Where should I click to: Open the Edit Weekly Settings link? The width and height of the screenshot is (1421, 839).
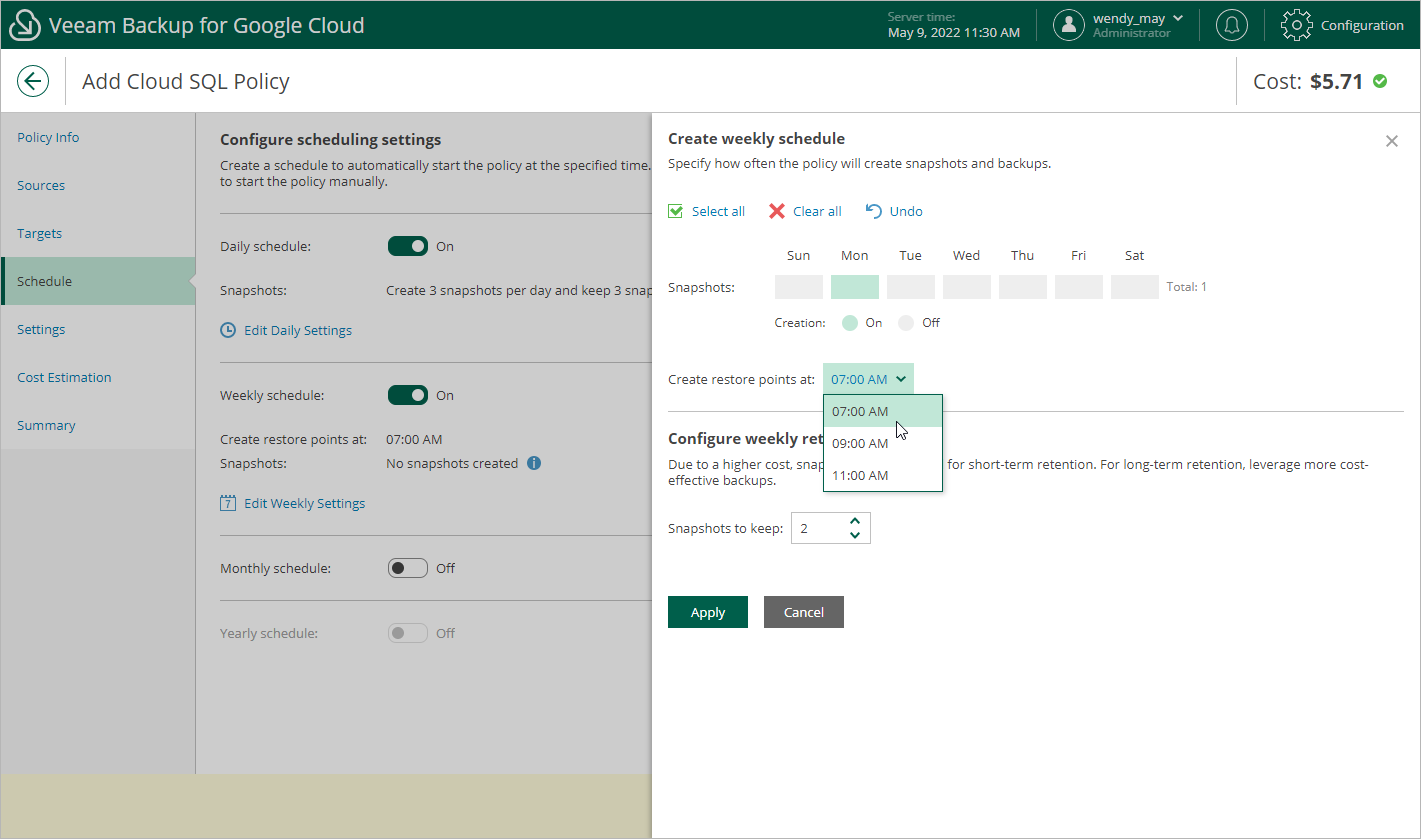tap(305, 503)
